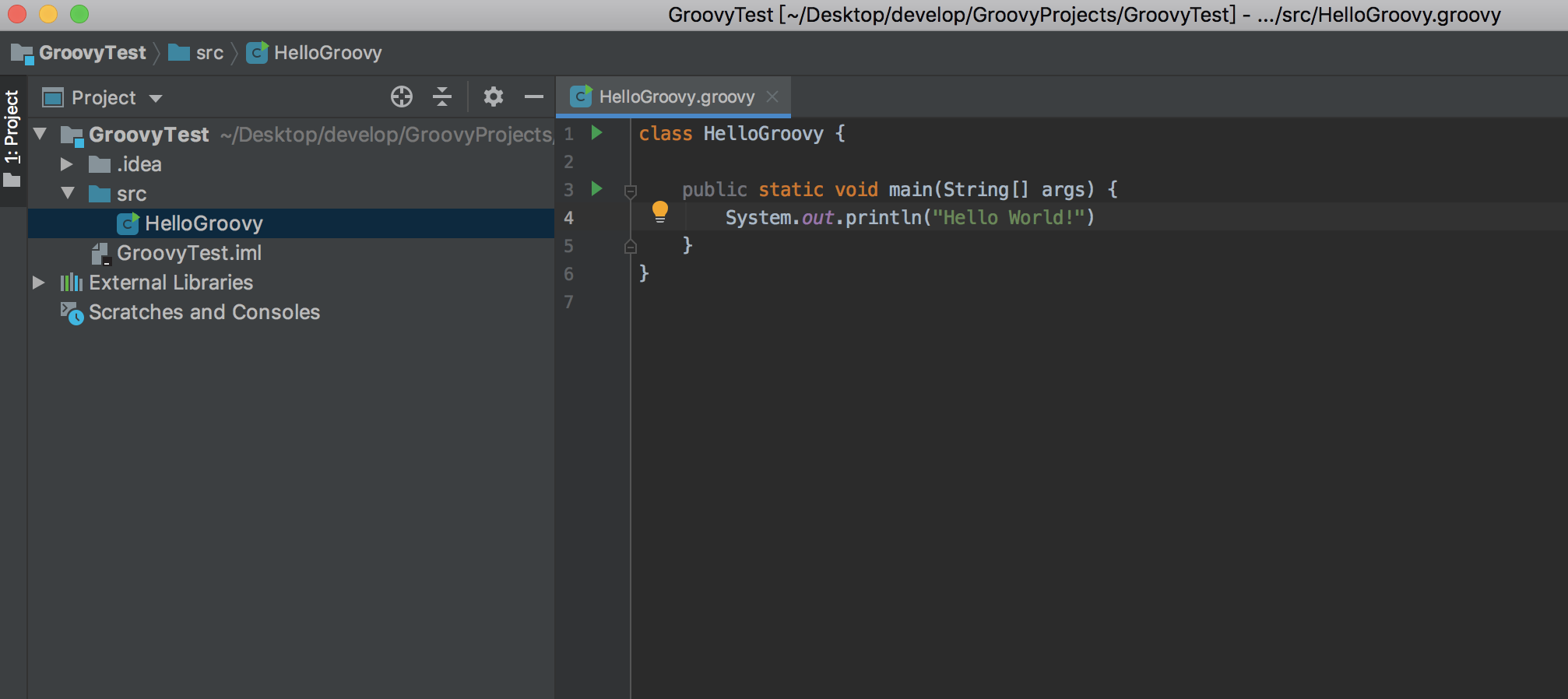Viewport: 1568px width, 699px height.
Task: Click the 'void' keyword on line 3
Action: (856, 189)
